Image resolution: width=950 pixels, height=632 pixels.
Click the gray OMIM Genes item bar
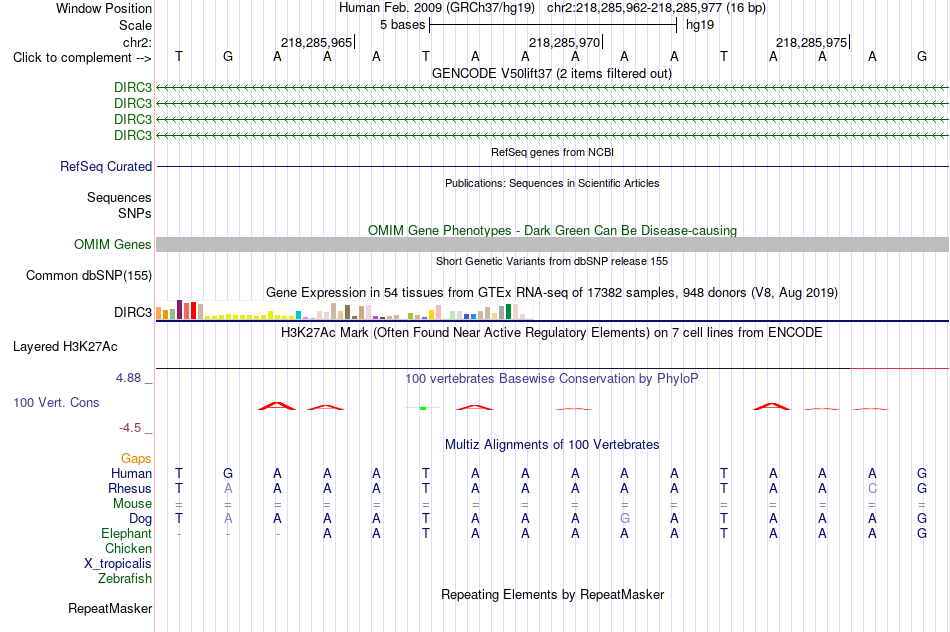click(552, 244)
